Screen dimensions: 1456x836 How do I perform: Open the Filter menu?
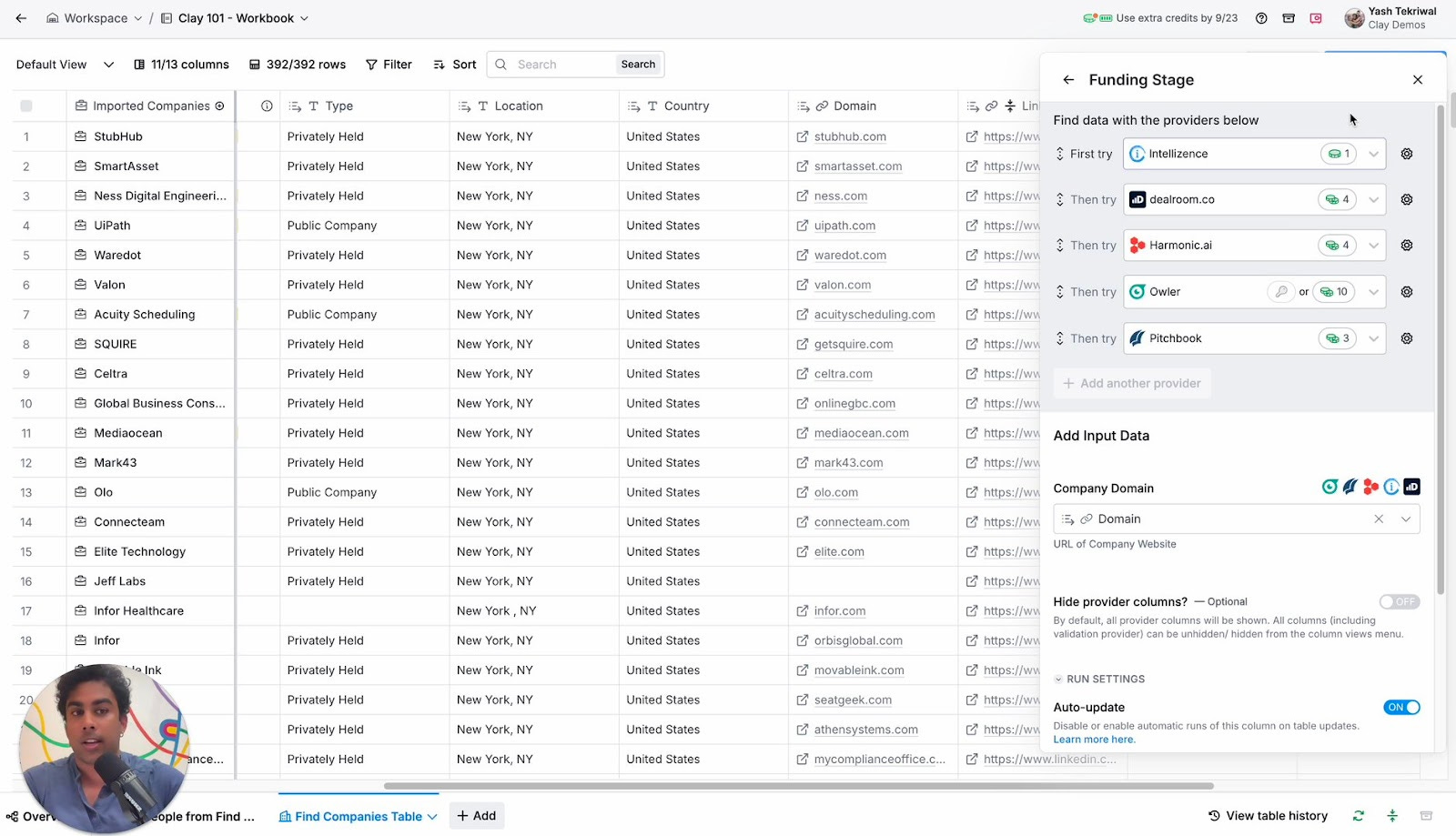(389, 65)
